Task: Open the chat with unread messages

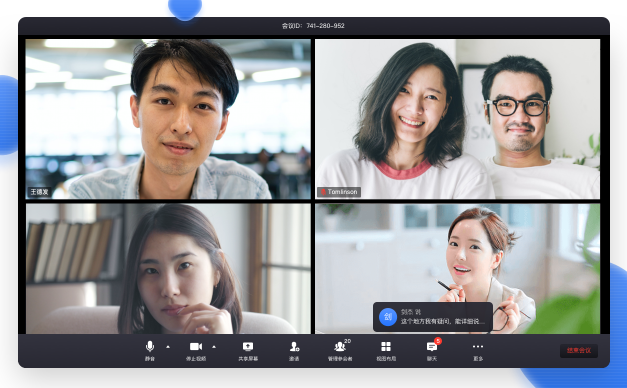Action: click(x=432, y=351)
